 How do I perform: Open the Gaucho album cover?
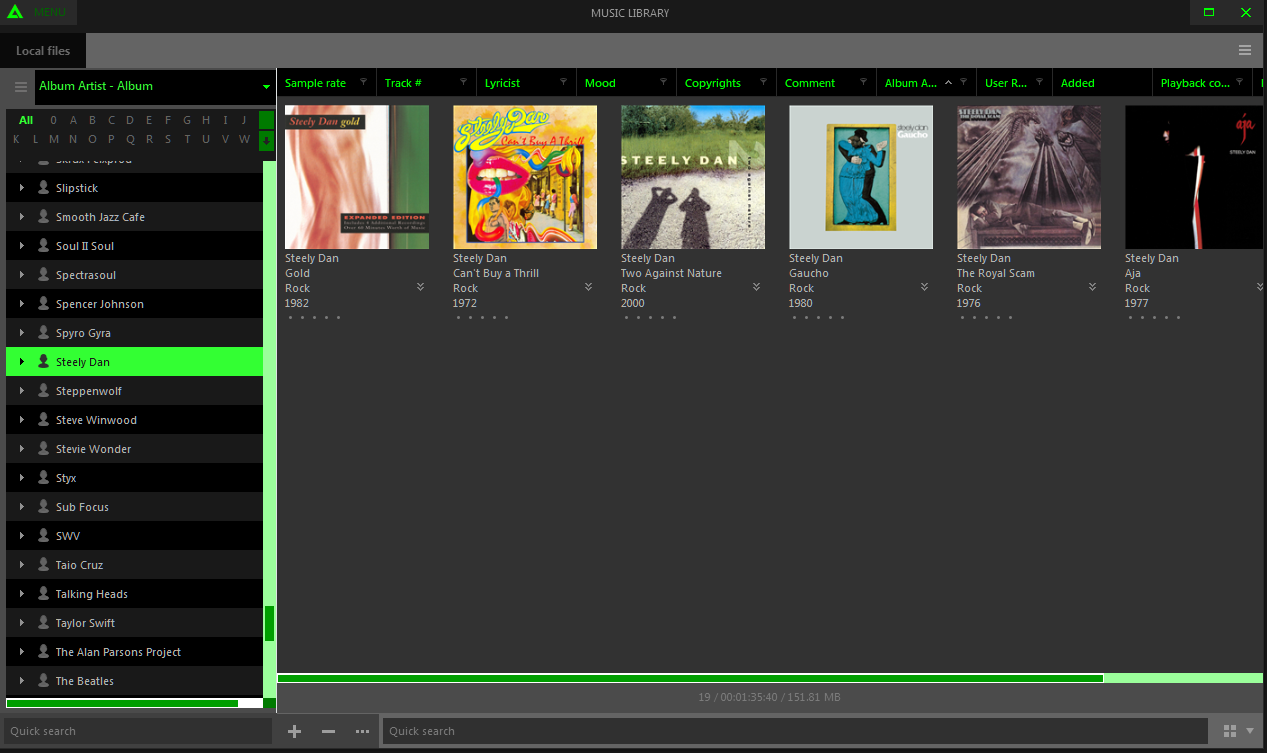click(x=861, y=177)
